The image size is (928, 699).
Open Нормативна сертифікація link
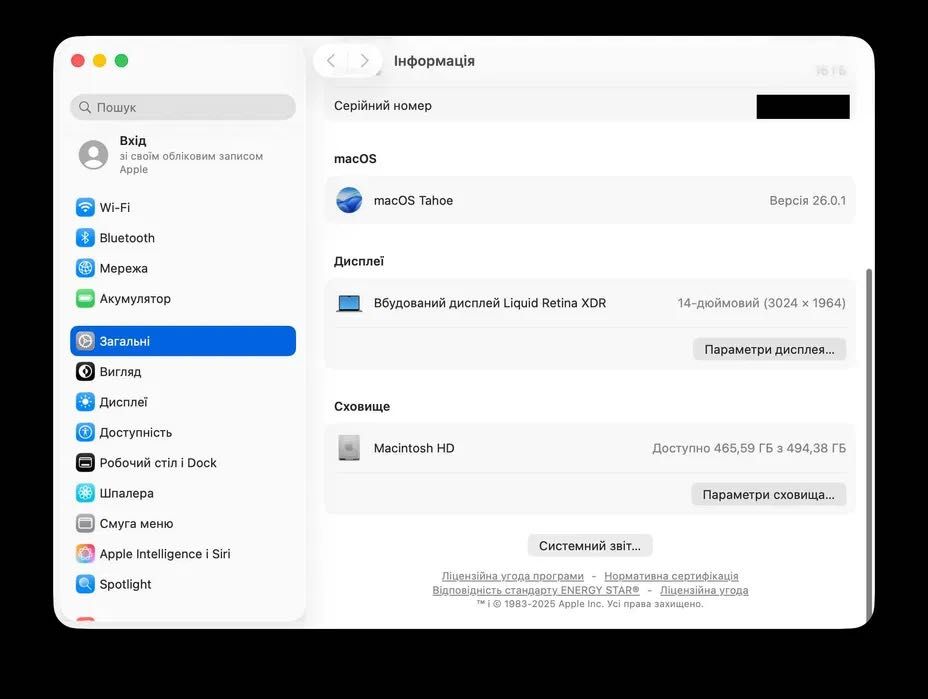tap(671, 576)
